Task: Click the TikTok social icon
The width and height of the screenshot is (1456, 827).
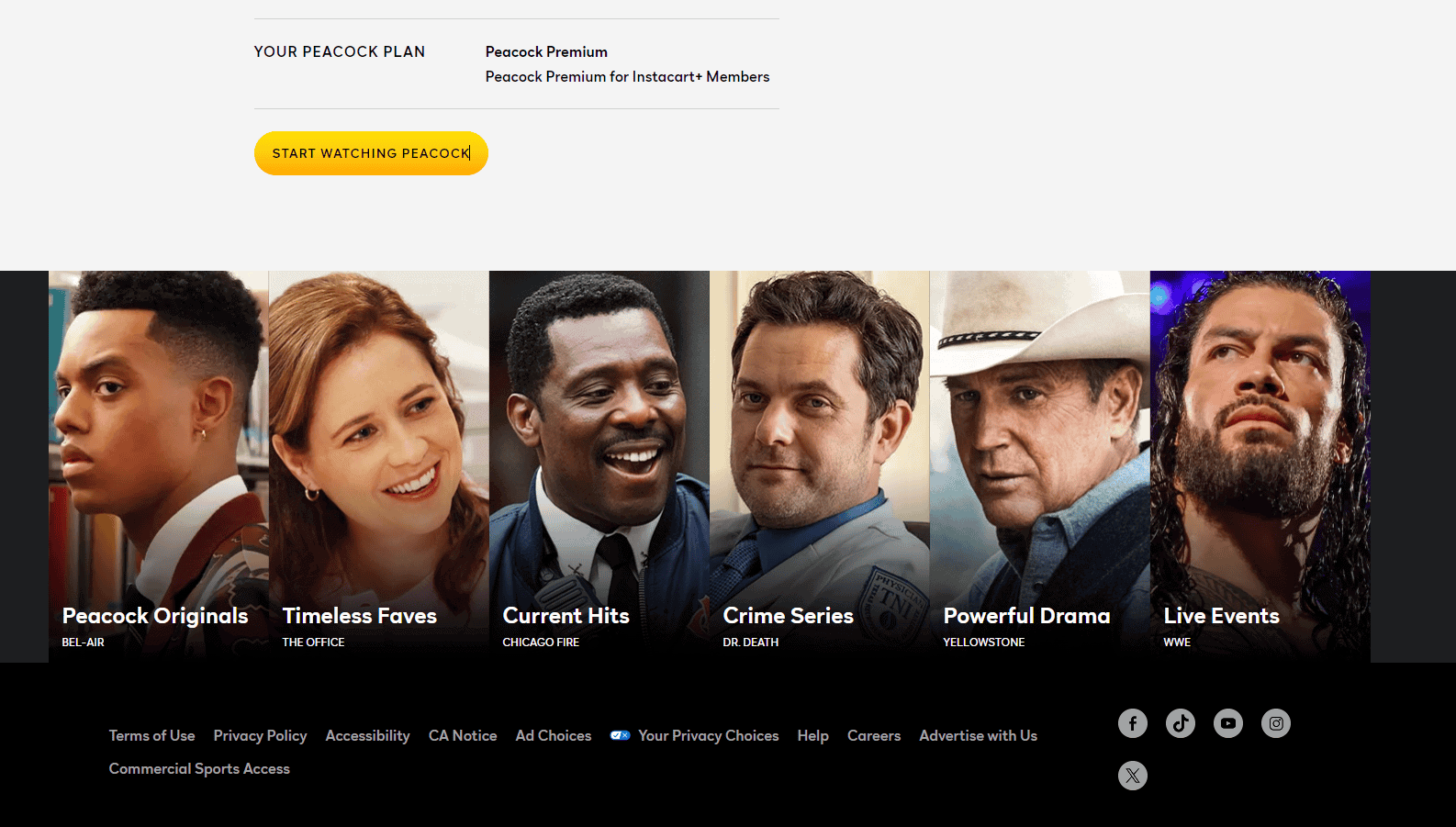Action: [1180, 723]
